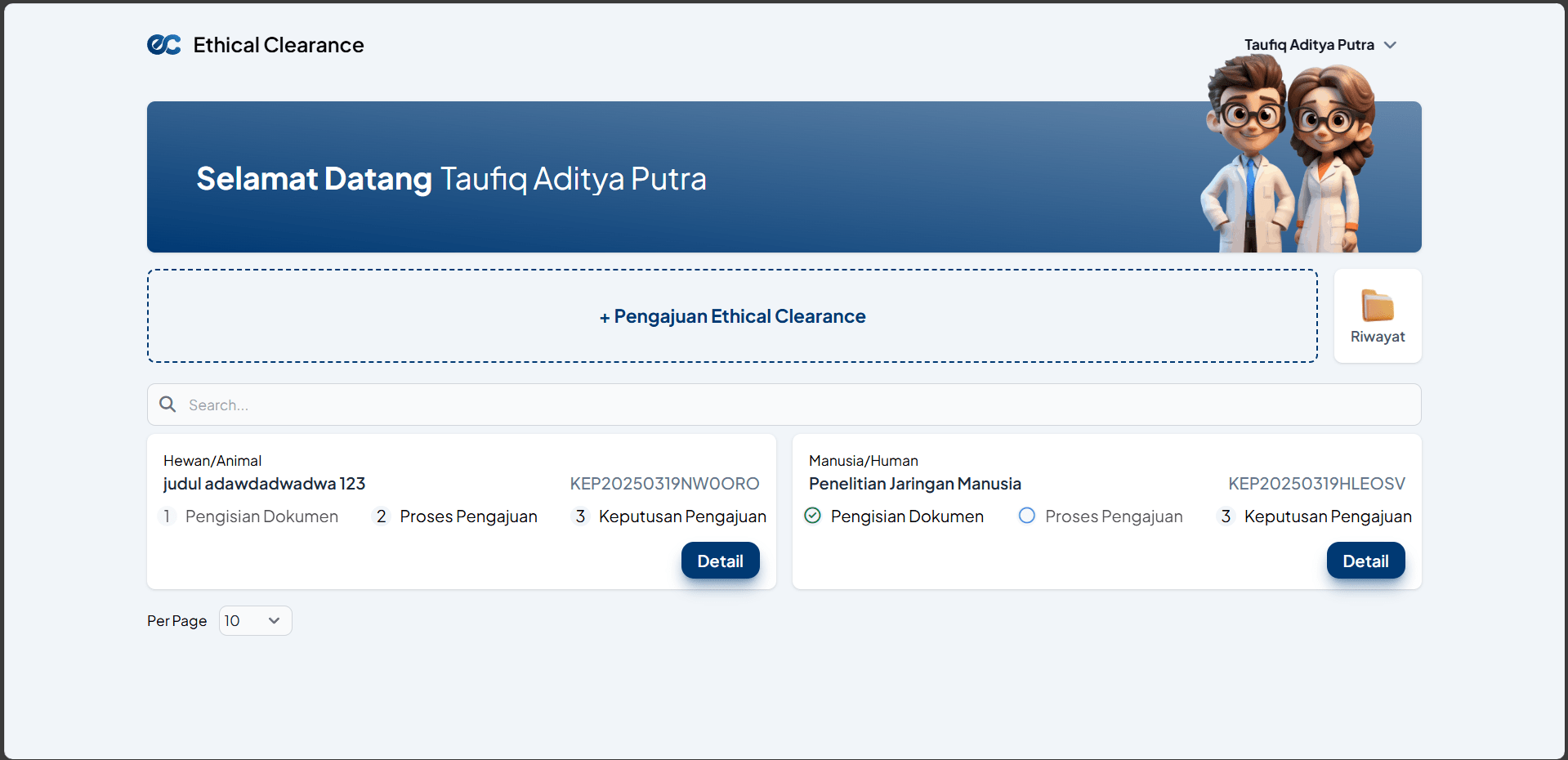
Task: Select Proses Pengajuan step in Animal card
Action: click(x=468, y=516)
